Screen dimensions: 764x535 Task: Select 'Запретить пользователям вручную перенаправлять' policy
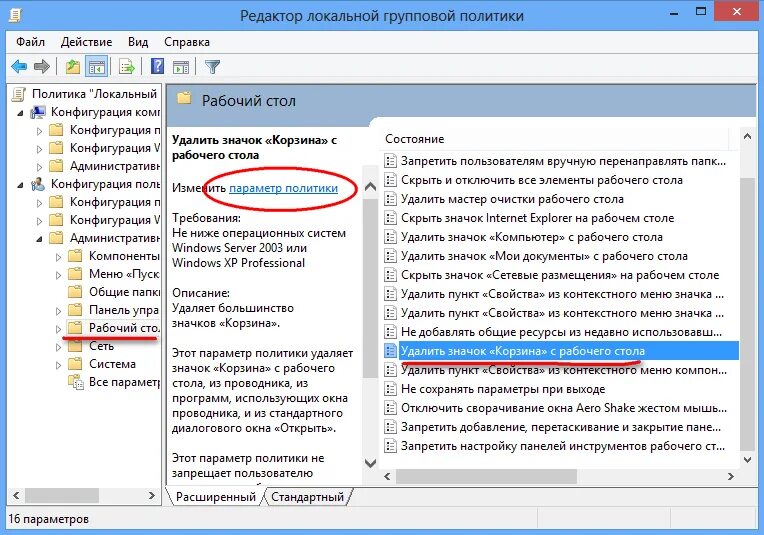[x=563, y=161]
